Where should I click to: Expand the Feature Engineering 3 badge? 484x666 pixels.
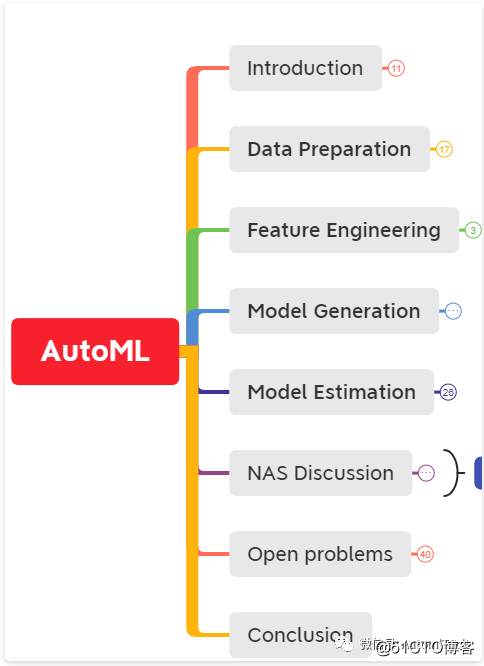473,230
